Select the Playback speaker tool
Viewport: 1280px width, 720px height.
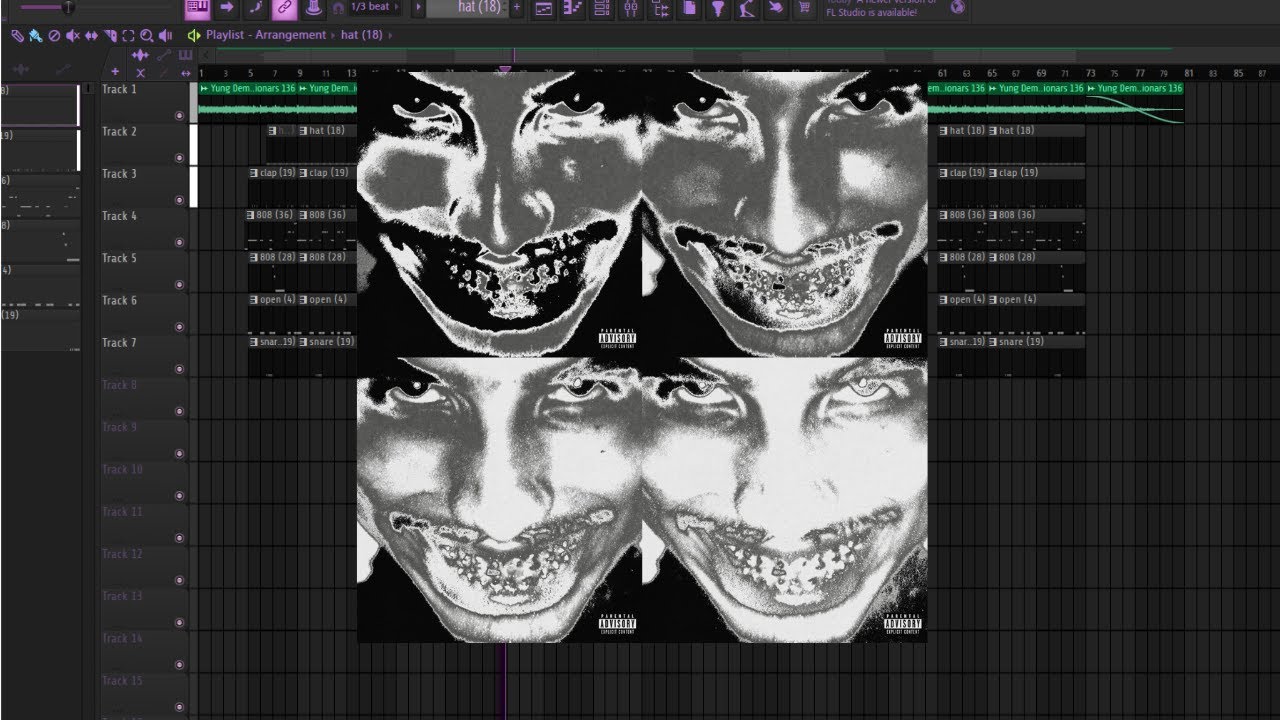tap(165, 35)
